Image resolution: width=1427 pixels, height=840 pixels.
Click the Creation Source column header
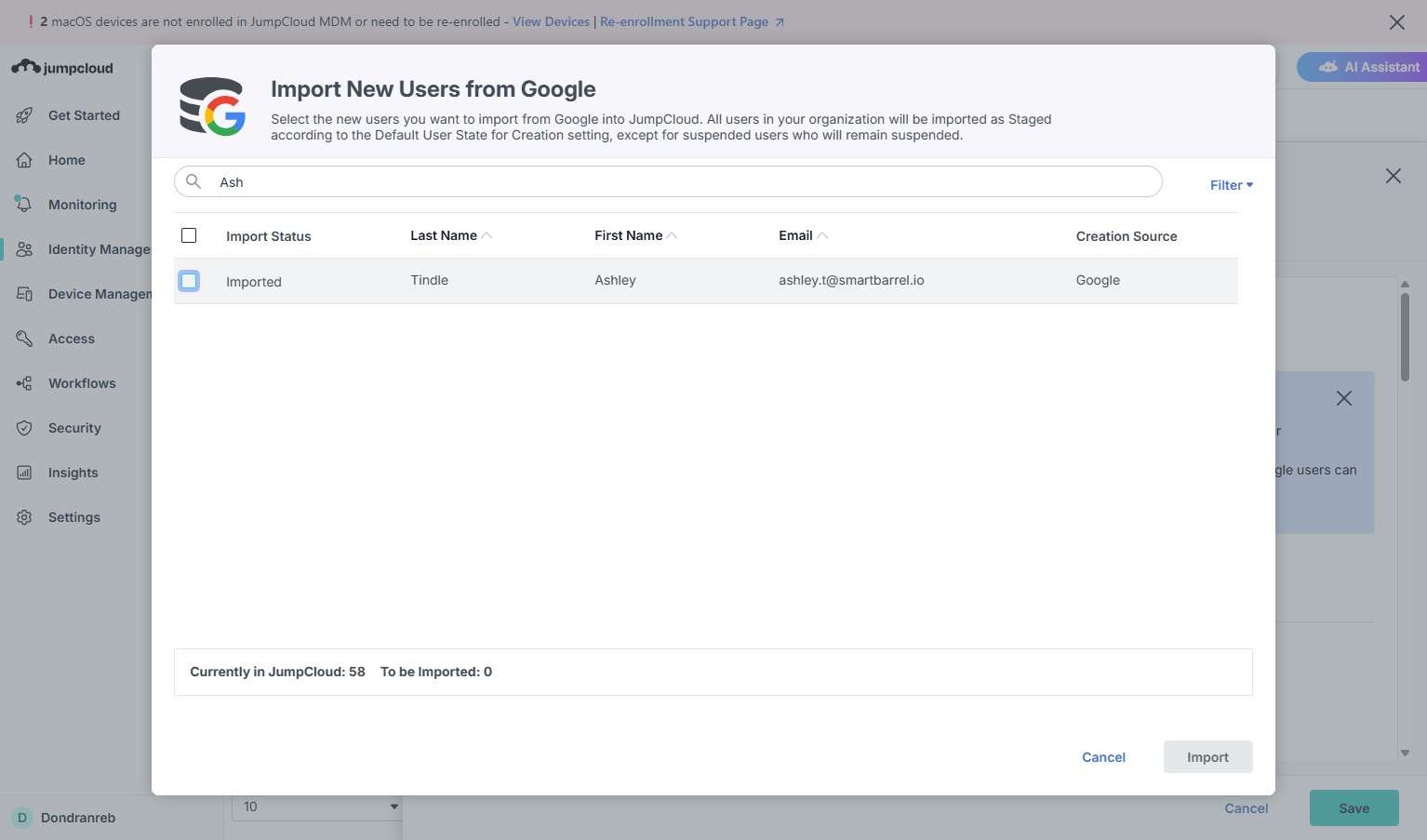coord(1127,236)
